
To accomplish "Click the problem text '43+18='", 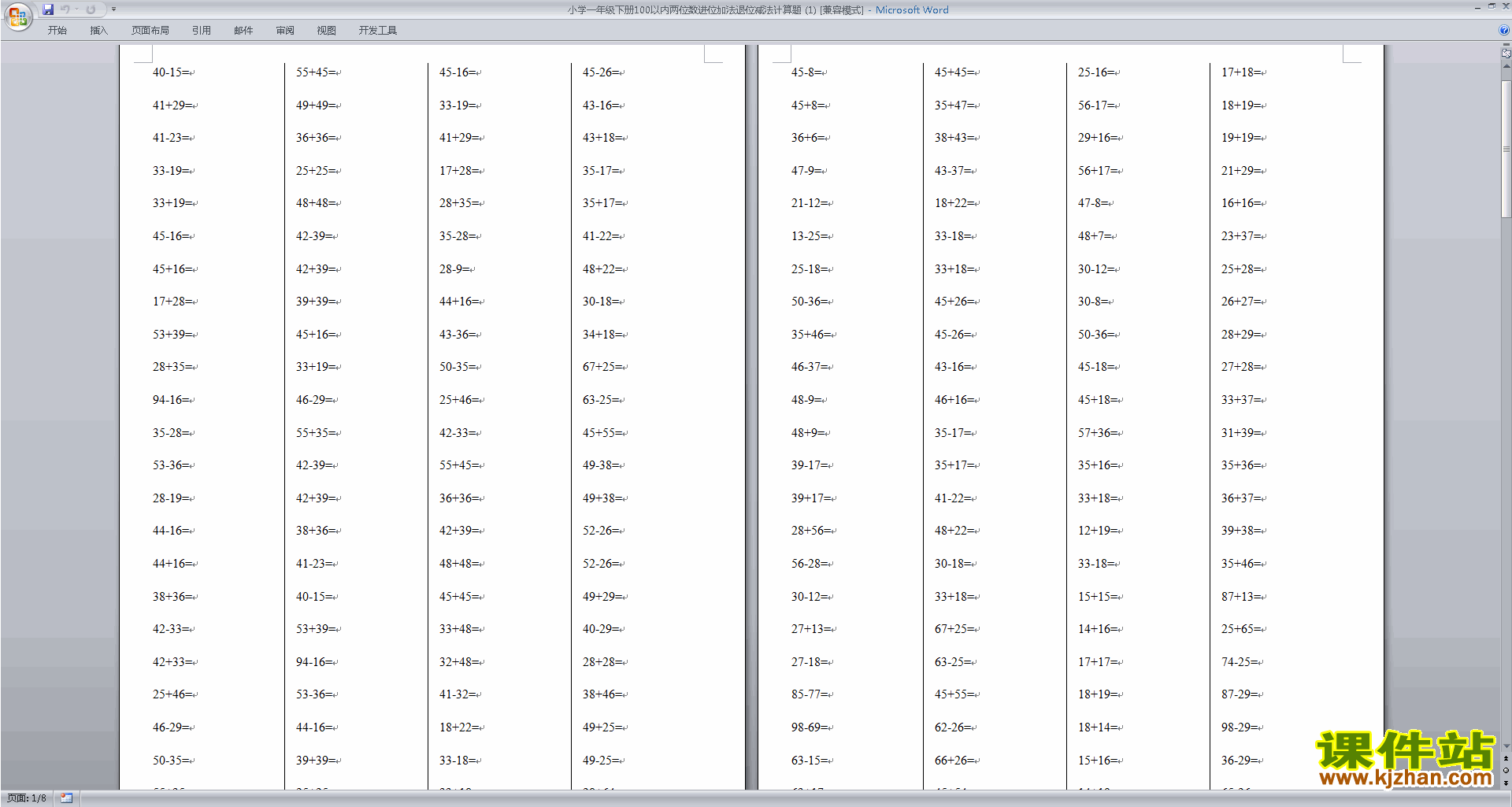I will pyautogui.click(x=602, y=137).
